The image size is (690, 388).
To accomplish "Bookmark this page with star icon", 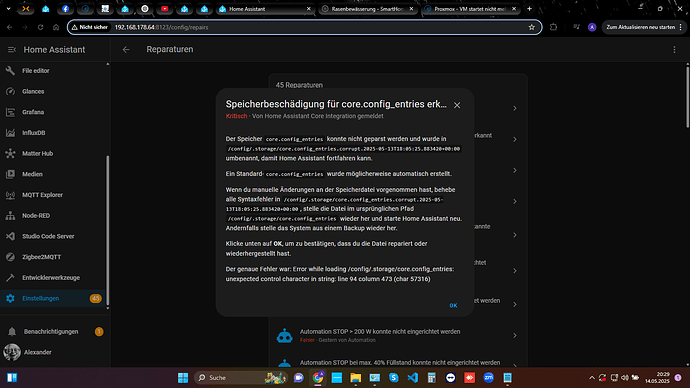I will pyautogui.click(x=532, y=27).
